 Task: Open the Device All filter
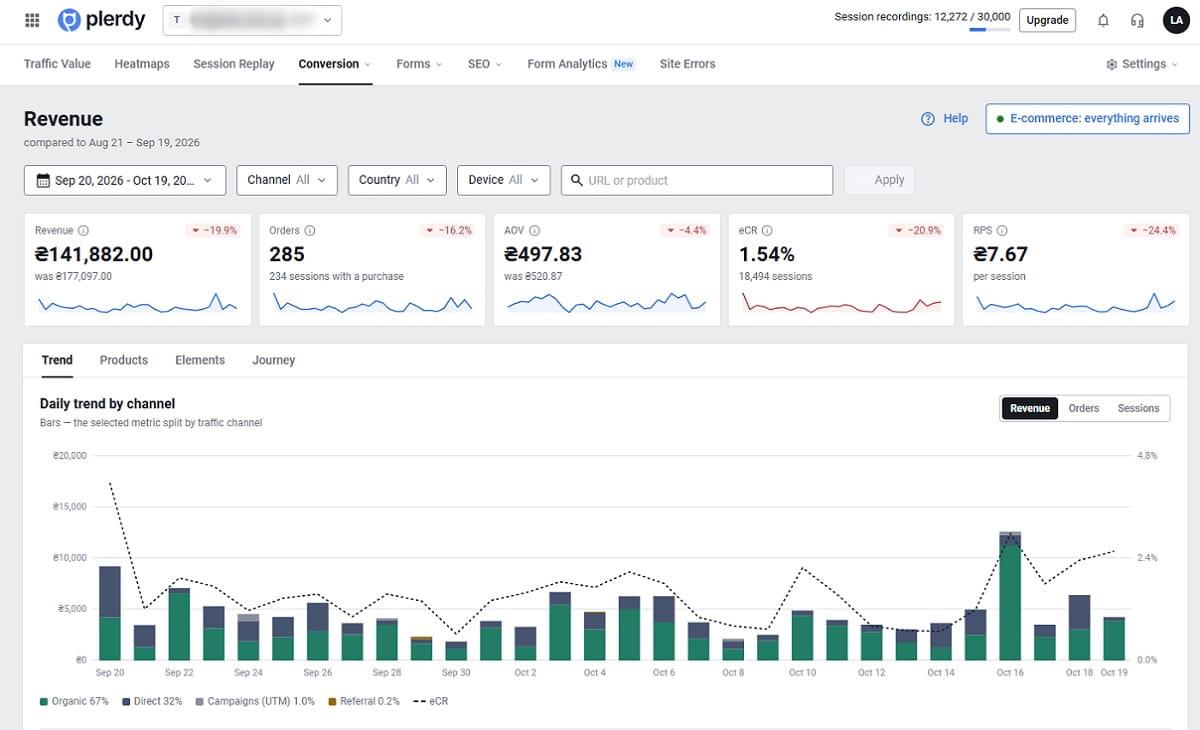[x=504, y=180]
